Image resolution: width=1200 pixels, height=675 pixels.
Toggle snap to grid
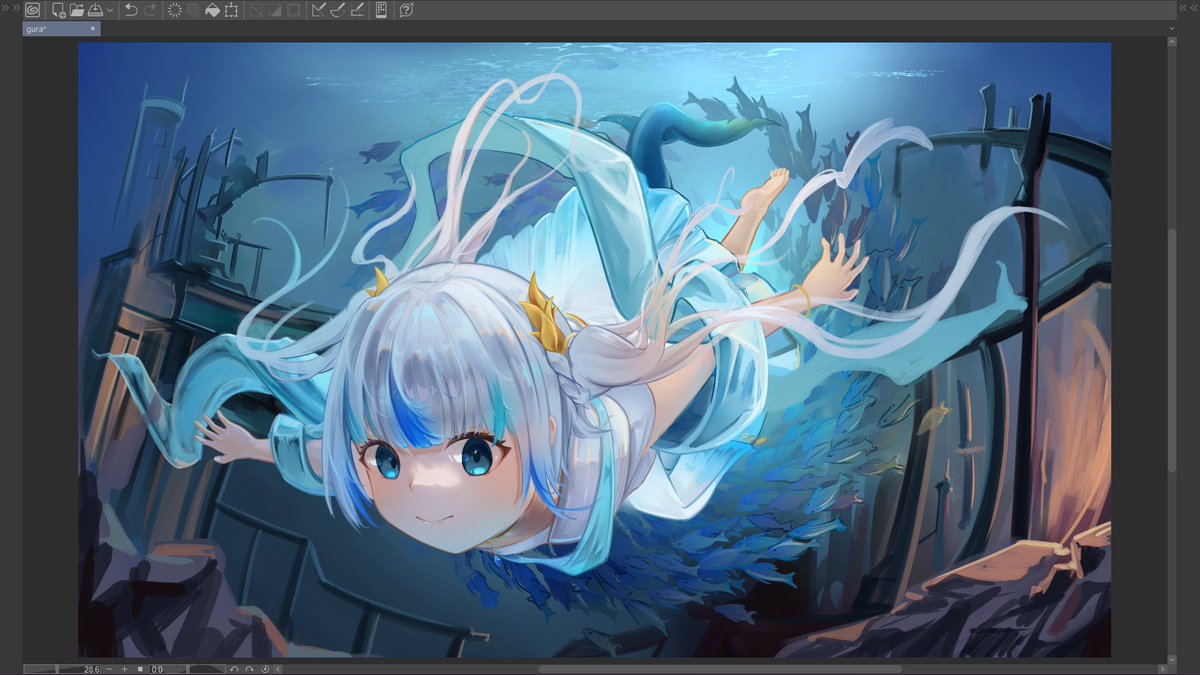(357, 10)
